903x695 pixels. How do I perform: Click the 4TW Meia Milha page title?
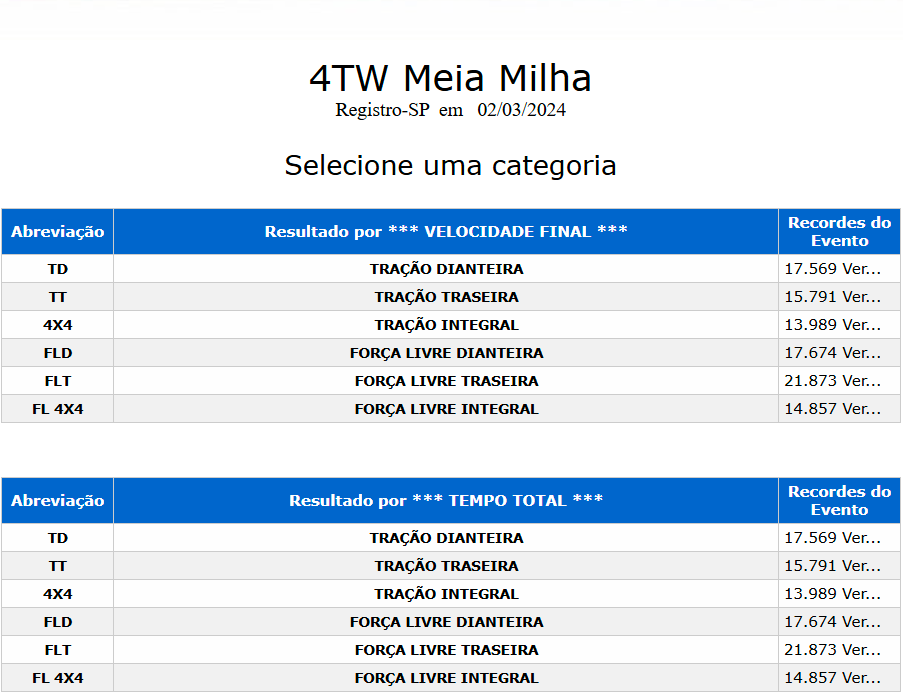(450, 78)
